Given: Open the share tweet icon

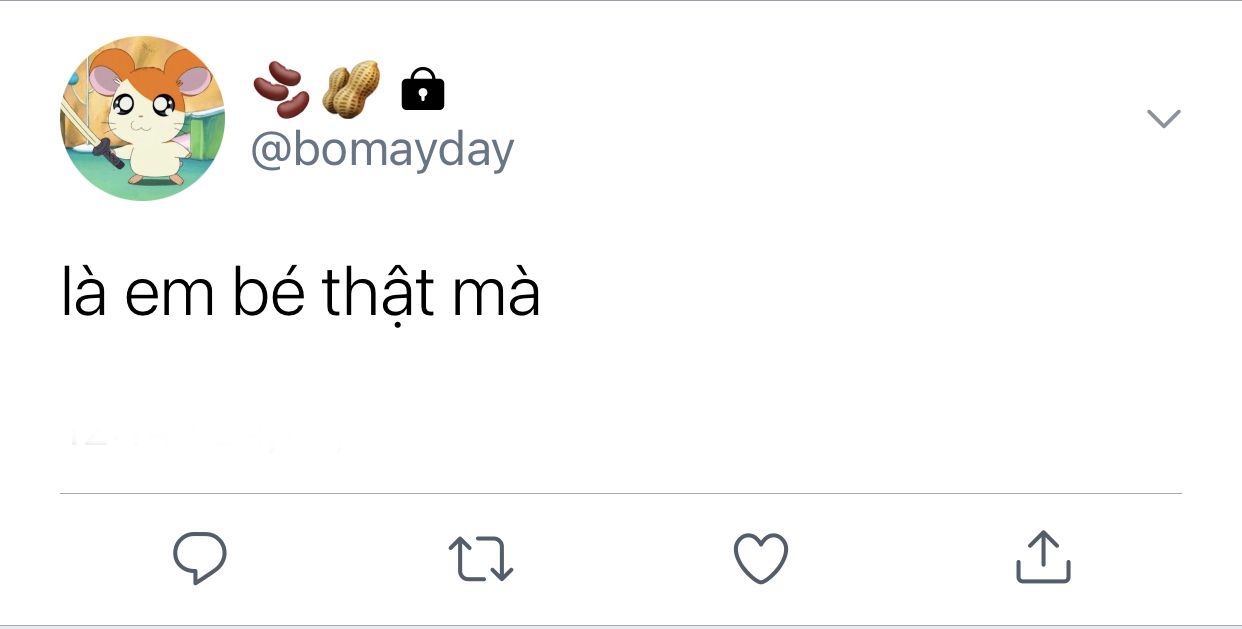Looking at the screenshot, I should [1043, 558].
